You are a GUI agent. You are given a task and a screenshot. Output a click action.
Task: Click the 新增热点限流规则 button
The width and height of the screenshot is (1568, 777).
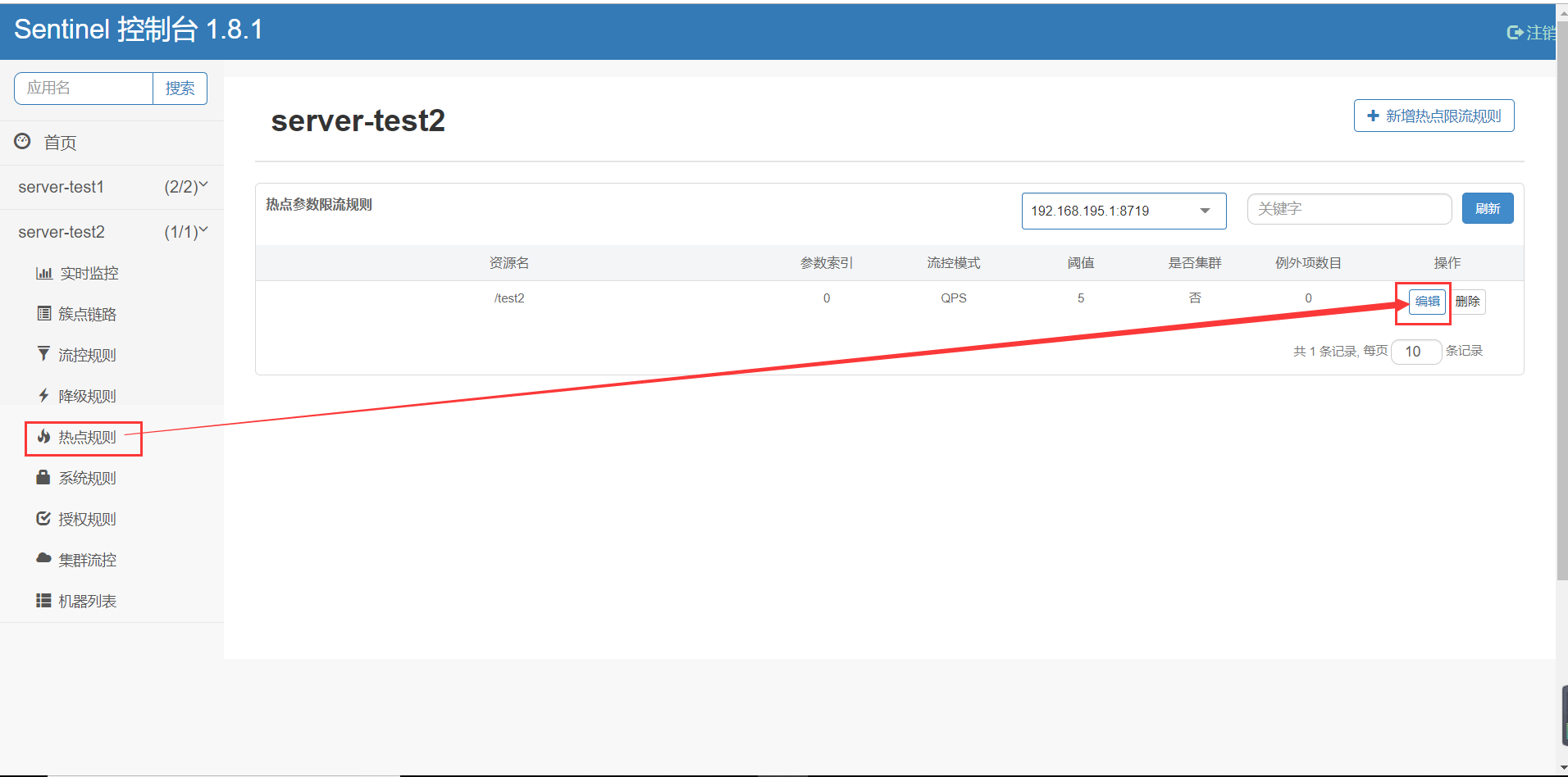(1434, 116)
